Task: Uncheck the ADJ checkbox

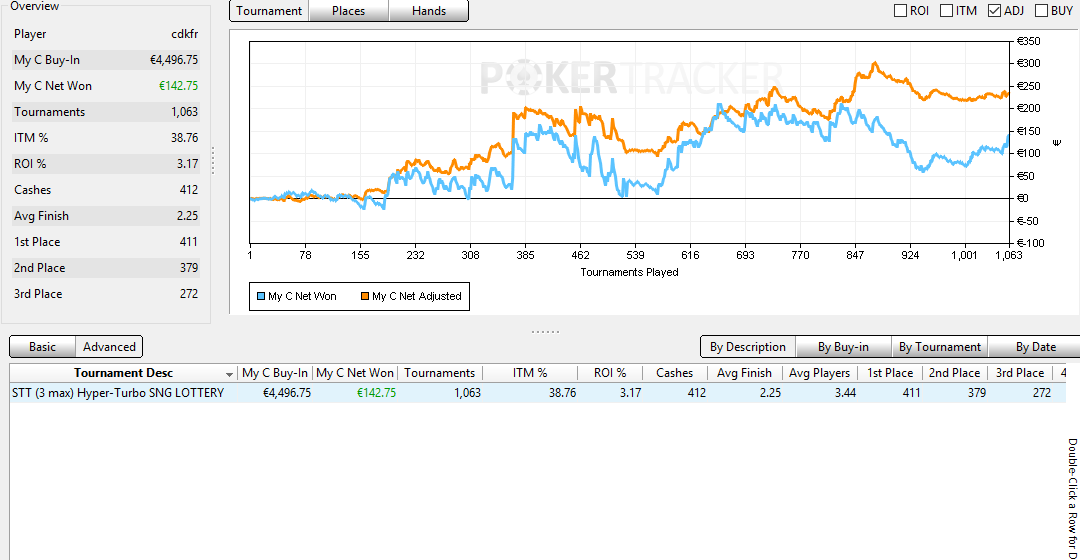Action: (994, 10)
